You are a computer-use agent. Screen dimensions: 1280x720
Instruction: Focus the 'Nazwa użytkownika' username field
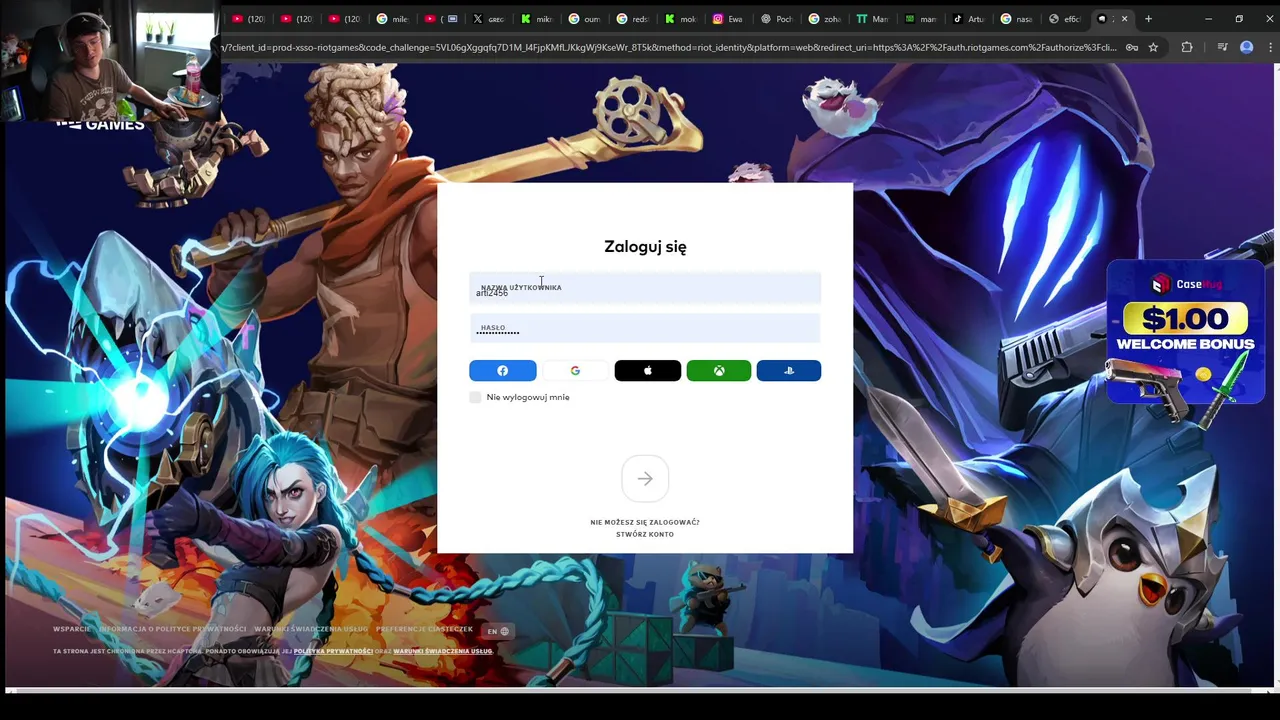645,288
